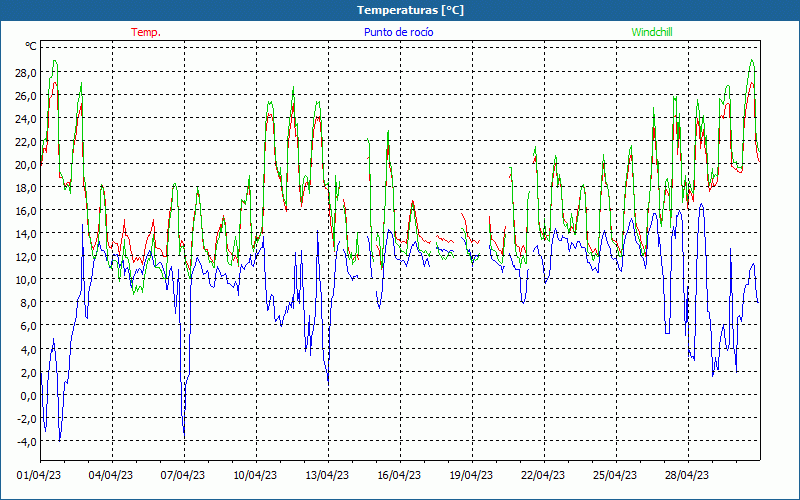Click the 18,0 y-axis value
800x500 pixels.
26,188
